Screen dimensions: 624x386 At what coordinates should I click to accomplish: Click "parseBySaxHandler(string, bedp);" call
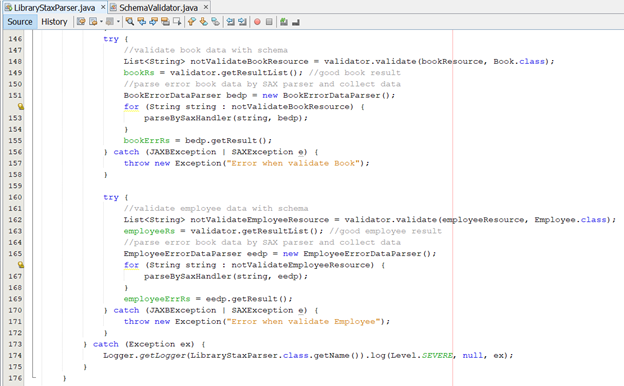pyautogui.click(x=226, y=118)
